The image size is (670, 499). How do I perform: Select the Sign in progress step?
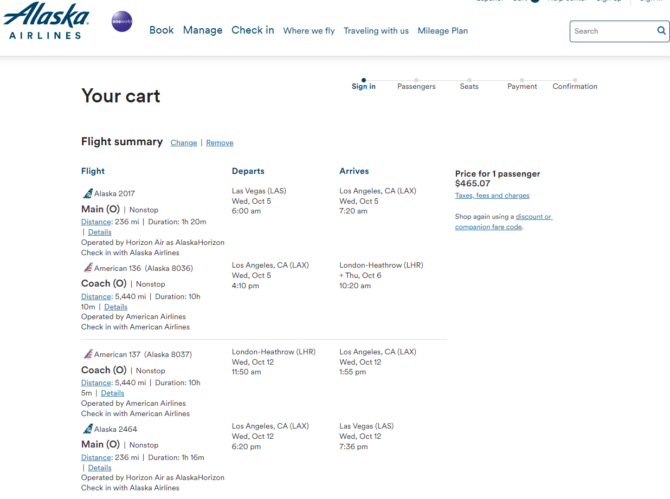(364, 85)
